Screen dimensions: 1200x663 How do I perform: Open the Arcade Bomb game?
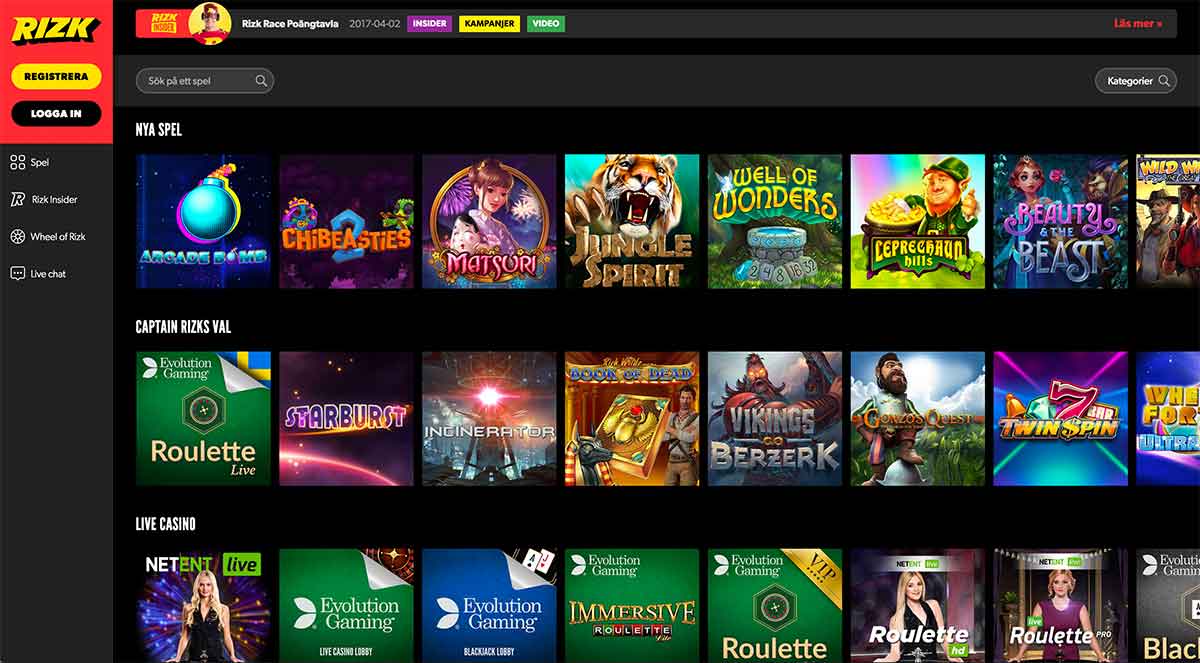click(x=203, y=221)
